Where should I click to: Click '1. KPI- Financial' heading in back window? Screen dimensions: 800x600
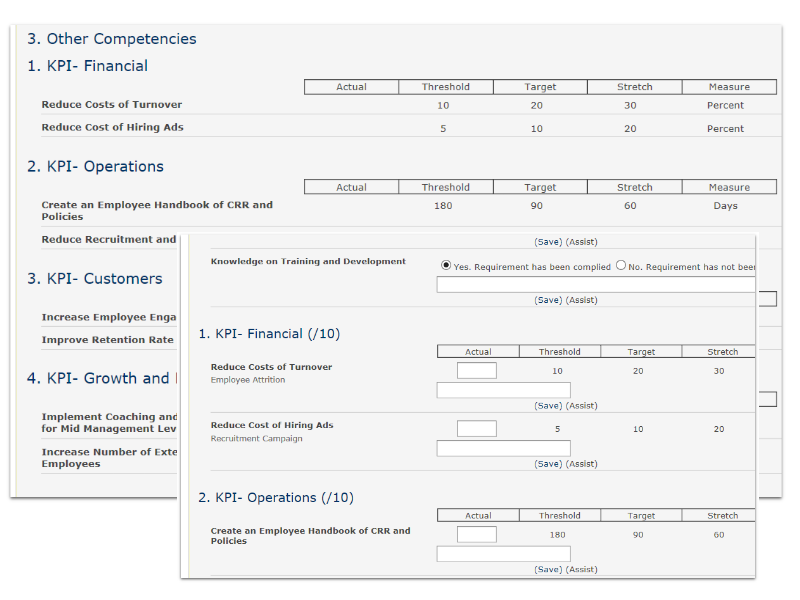point(87,66)
